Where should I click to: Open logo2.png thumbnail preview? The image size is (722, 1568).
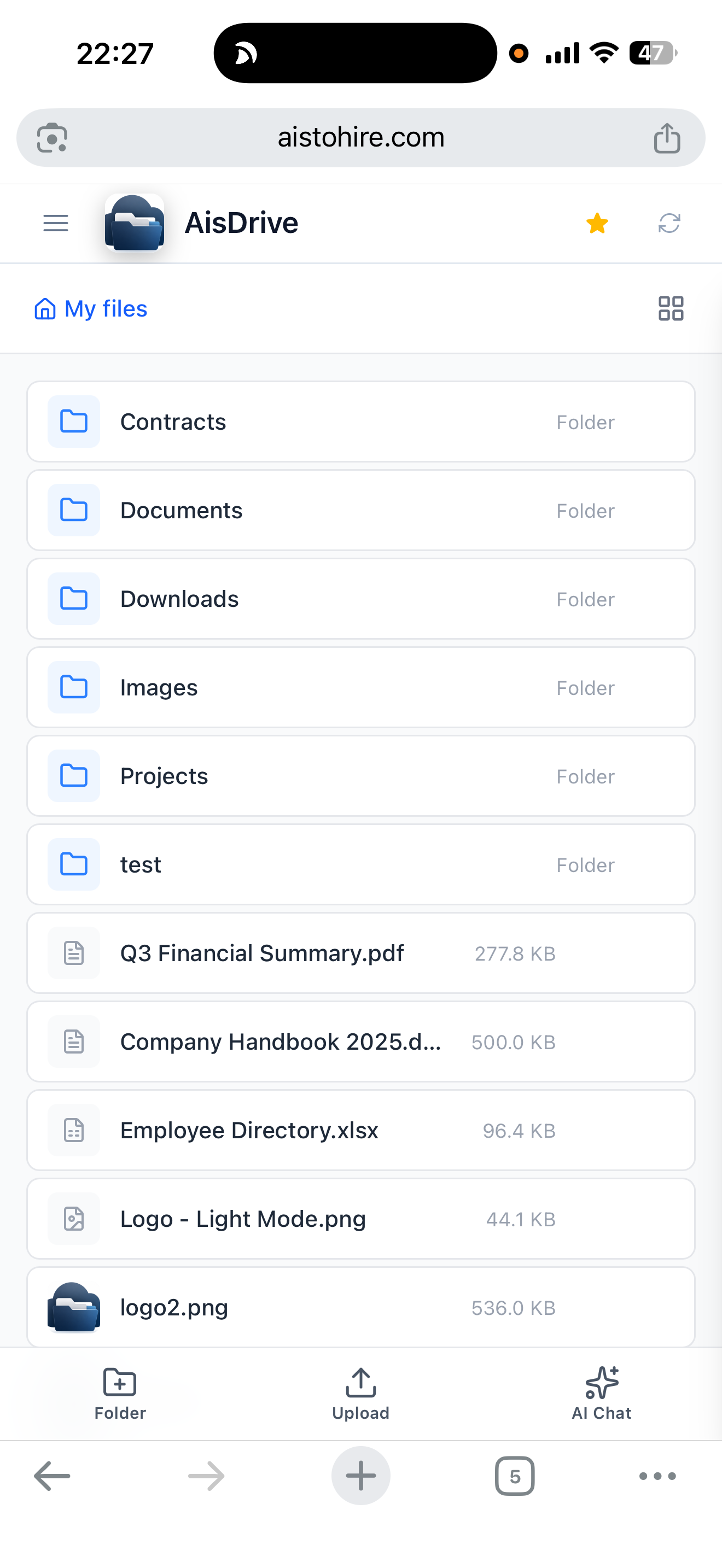74,1307
